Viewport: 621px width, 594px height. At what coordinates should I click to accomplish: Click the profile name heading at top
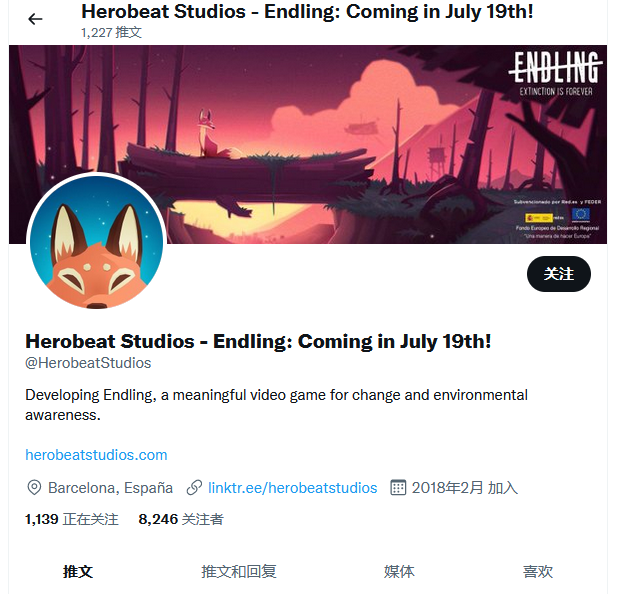pos(307,11)
